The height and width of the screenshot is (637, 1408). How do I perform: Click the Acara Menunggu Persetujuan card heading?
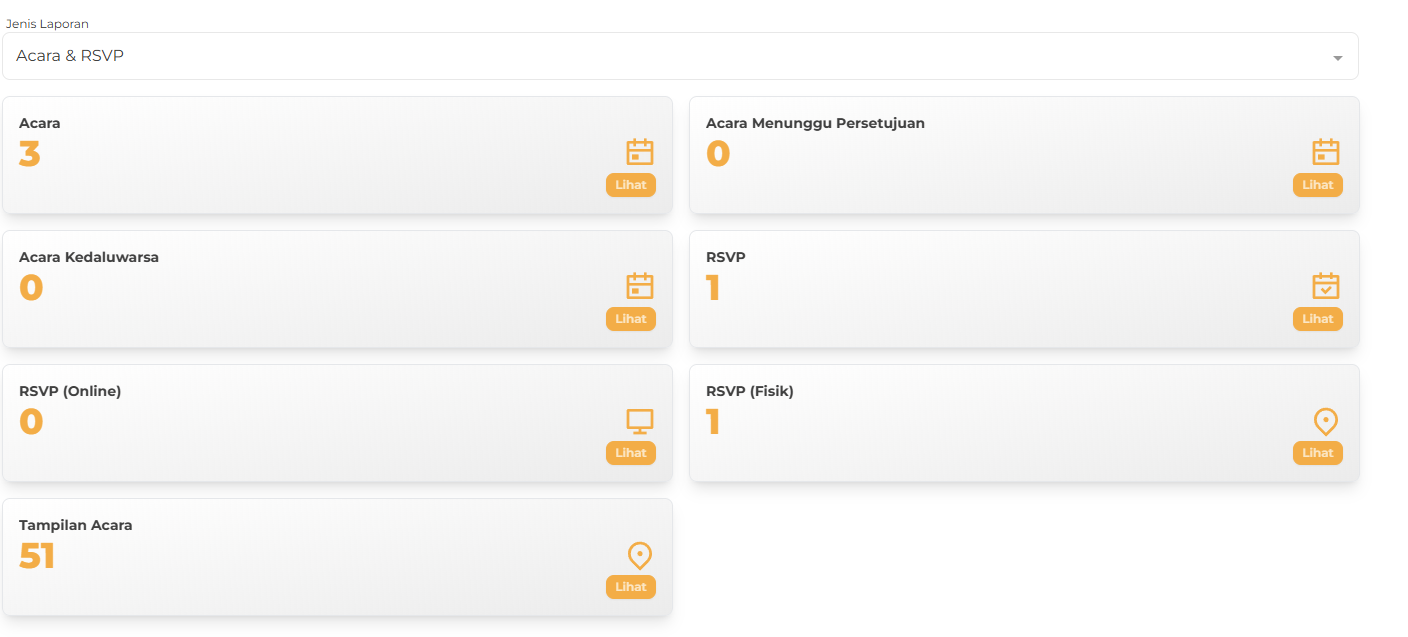click(x=815, y=123)
